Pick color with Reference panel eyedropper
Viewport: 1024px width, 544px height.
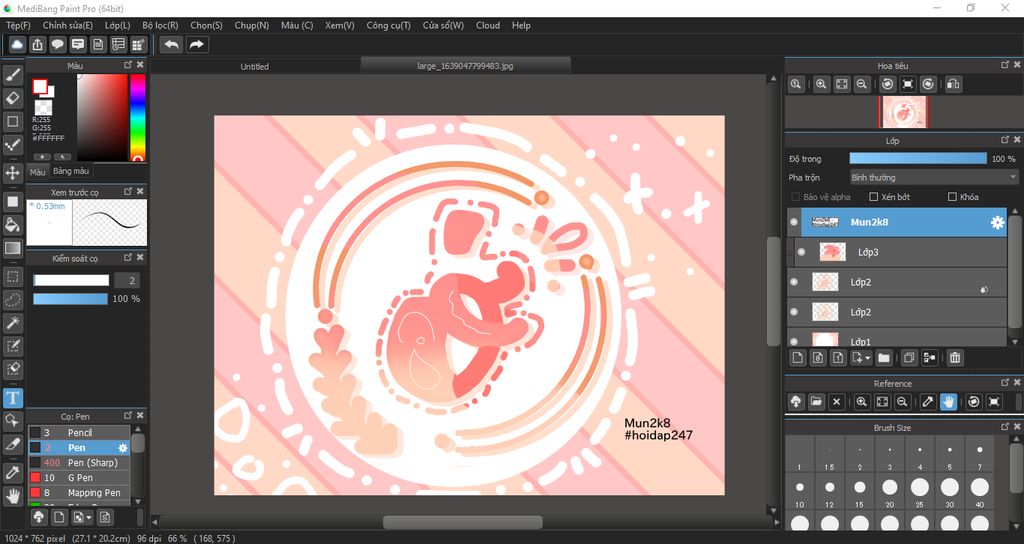pyautogui.click(x=928, y=402)
